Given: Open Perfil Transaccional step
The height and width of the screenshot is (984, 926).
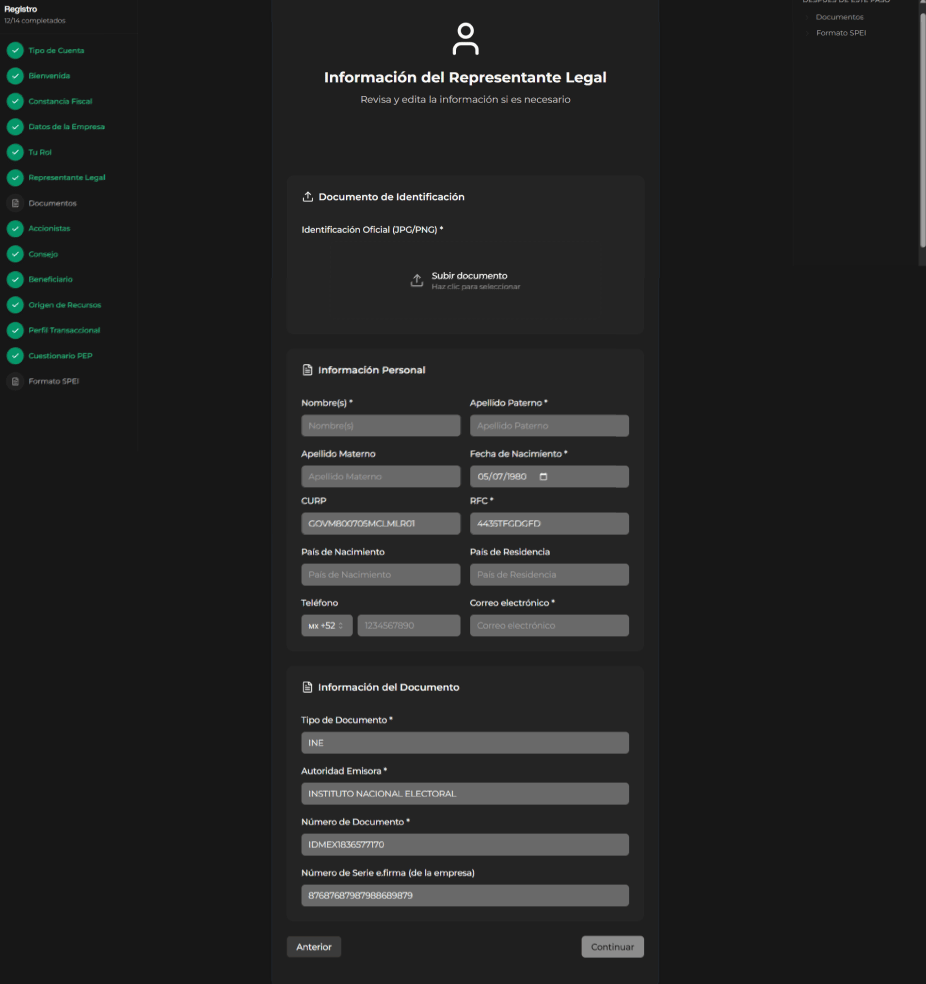Looking at the screenshot, I should pyautogui.click(x=64, y=330).
